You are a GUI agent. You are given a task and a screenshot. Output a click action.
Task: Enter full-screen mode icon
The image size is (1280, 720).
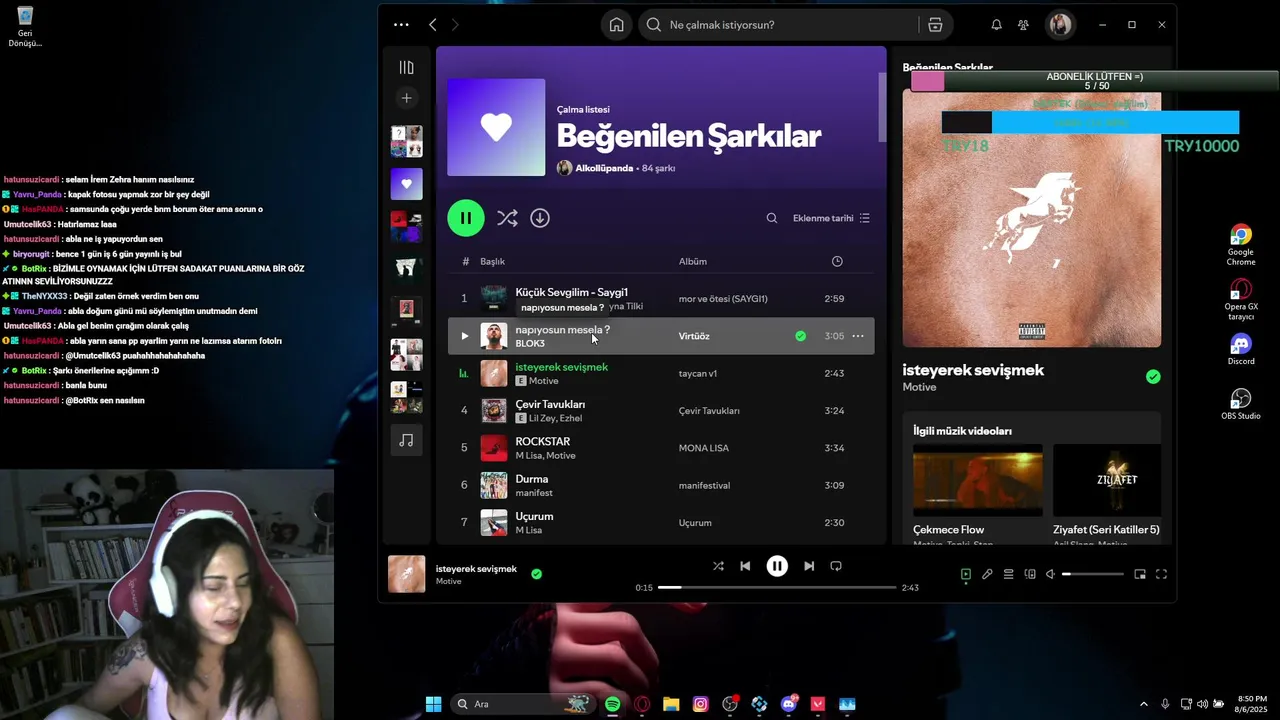click(1161, 575)
